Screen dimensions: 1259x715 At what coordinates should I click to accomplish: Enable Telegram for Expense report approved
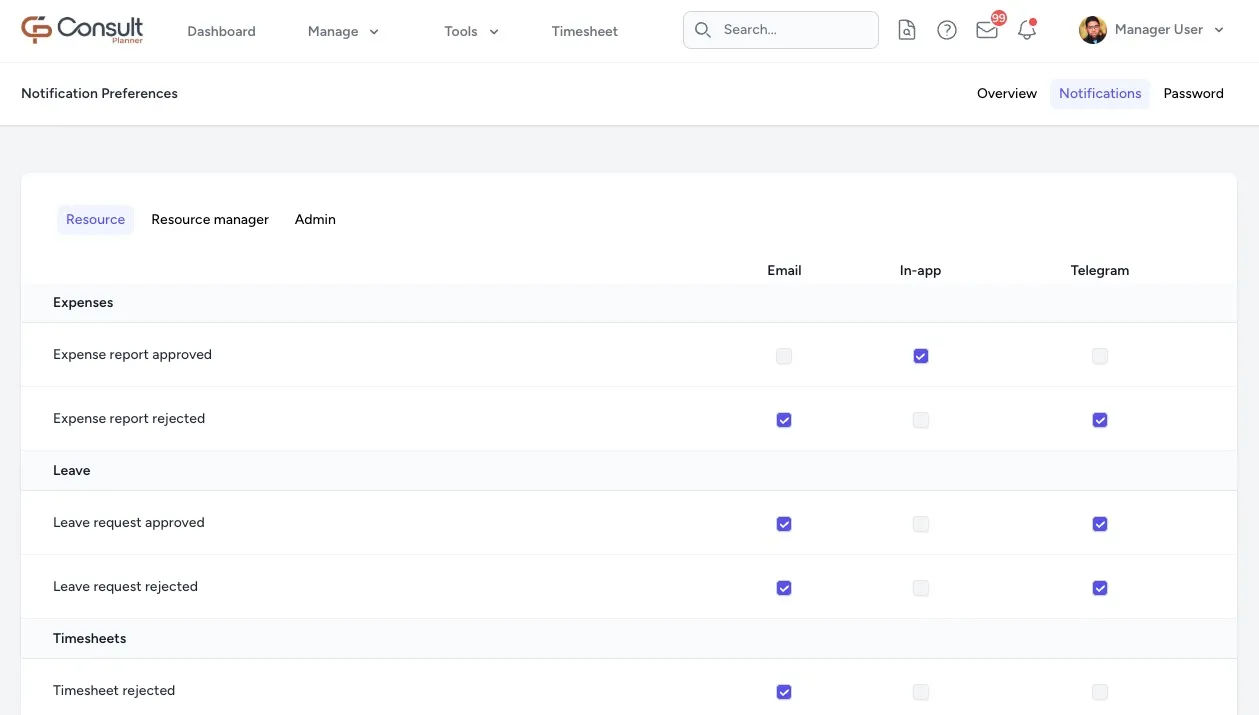click(1100, 356)
